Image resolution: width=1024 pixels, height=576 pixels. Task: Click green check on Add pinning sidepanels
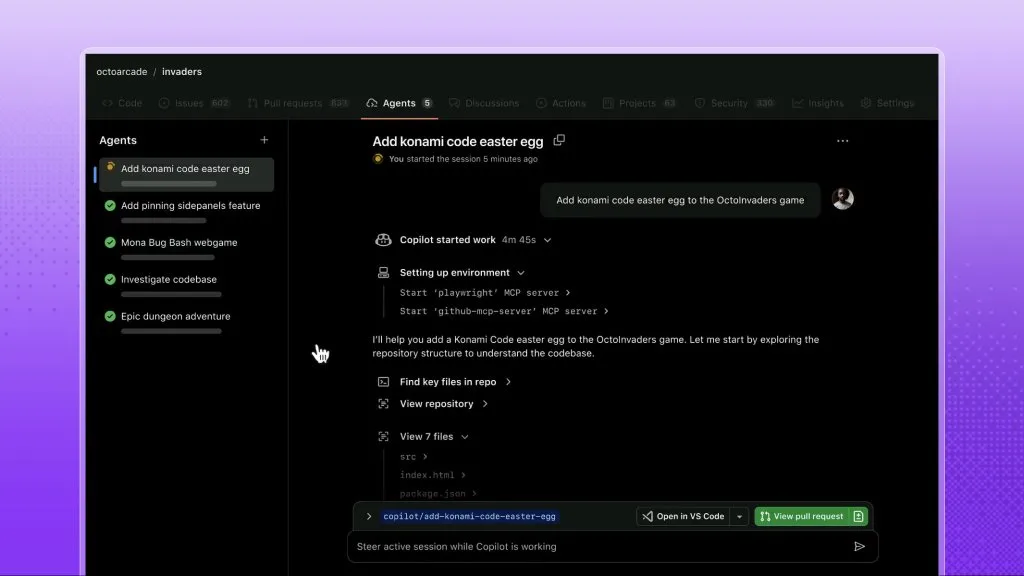(110, 206)
